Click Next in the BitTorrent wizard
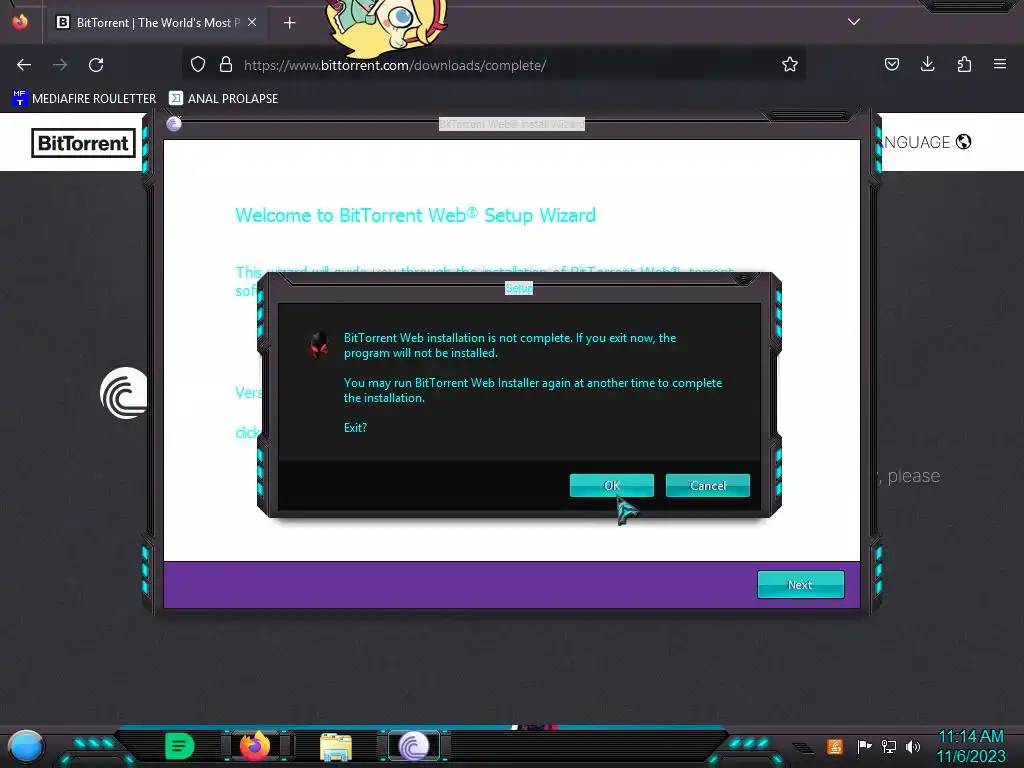1024x768 pixels. [x=801, y=584]
